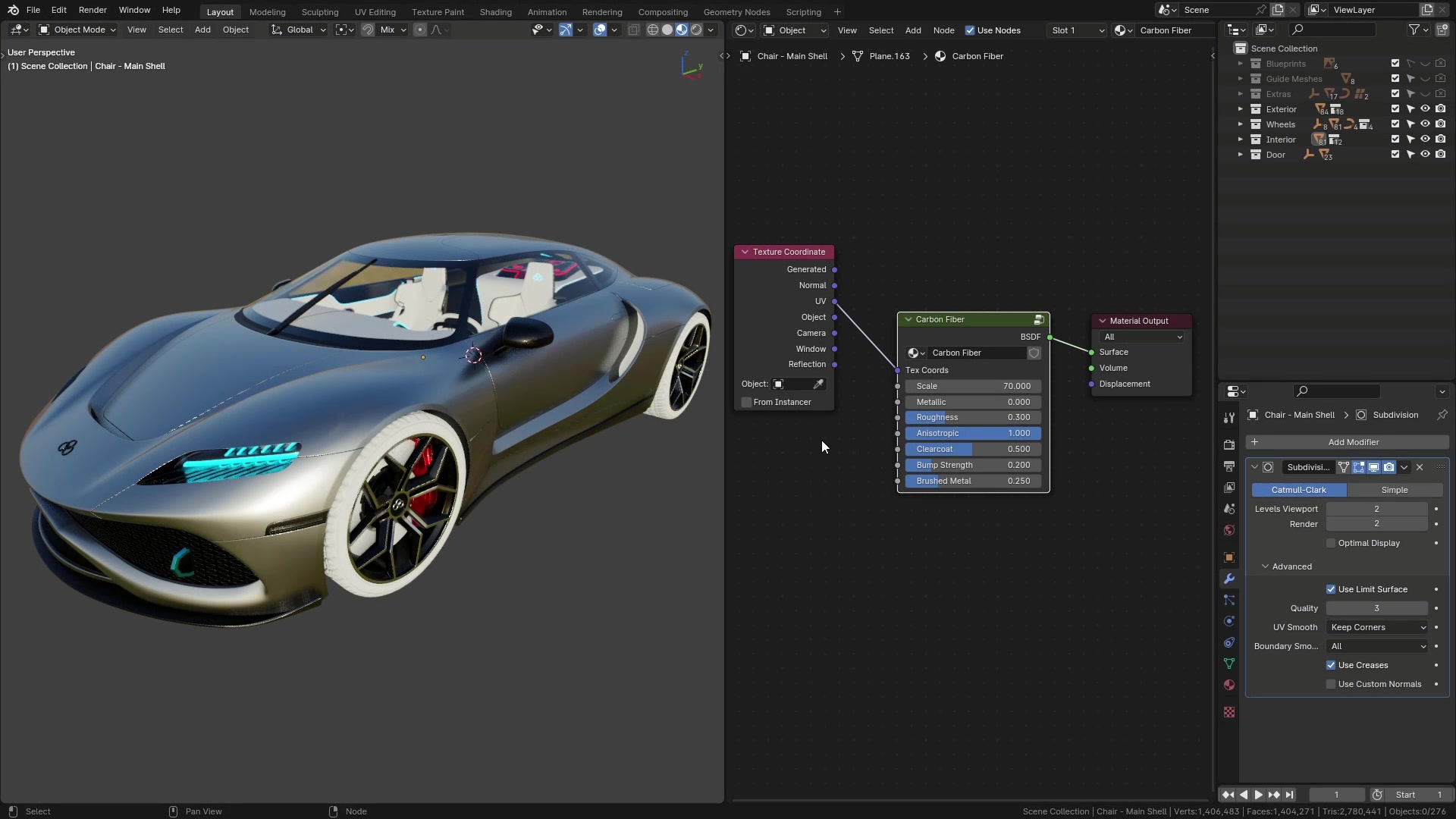Add a new workspace with plus tab
Viewport: 1456px width, 819px height.
click(837, 12)
